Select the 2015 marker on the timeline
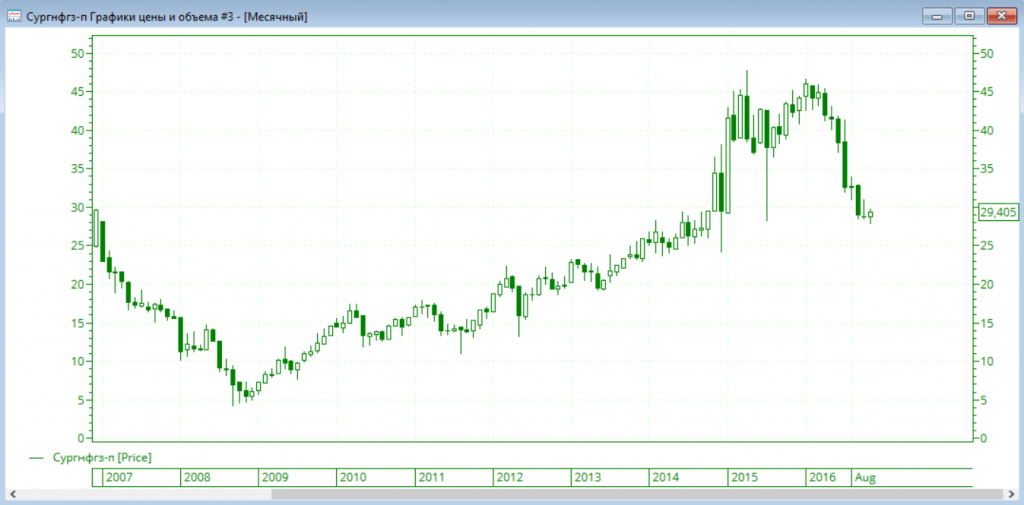The height and width of the screenshot is (505, 1024). [x=744, y=477]
